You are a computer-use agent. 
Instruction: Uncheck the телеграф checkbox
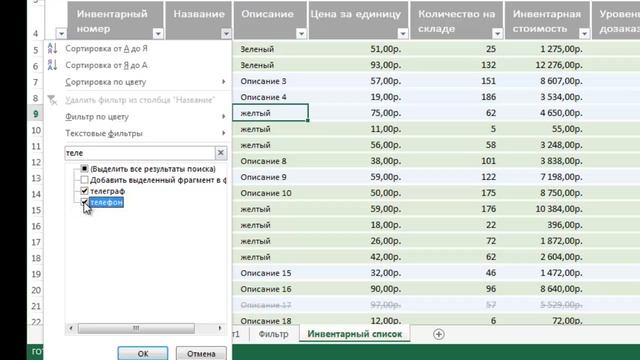(84, 191)
